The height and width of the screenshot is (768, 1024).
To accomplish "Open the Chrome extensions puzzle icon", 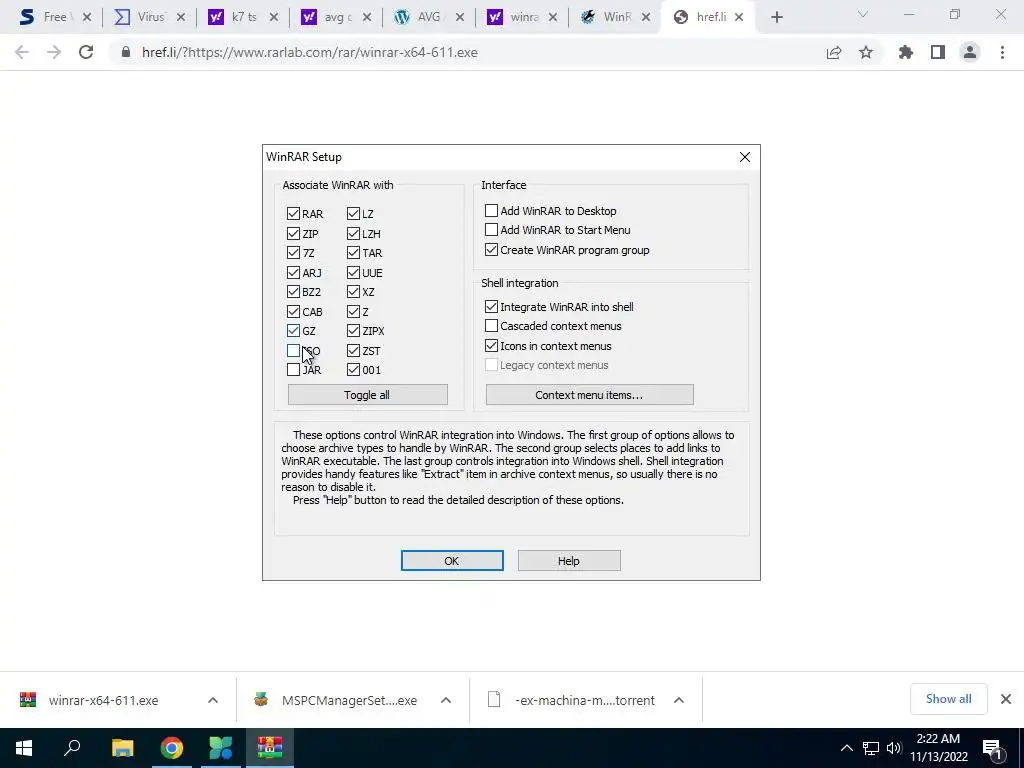I will click(906, 52).
